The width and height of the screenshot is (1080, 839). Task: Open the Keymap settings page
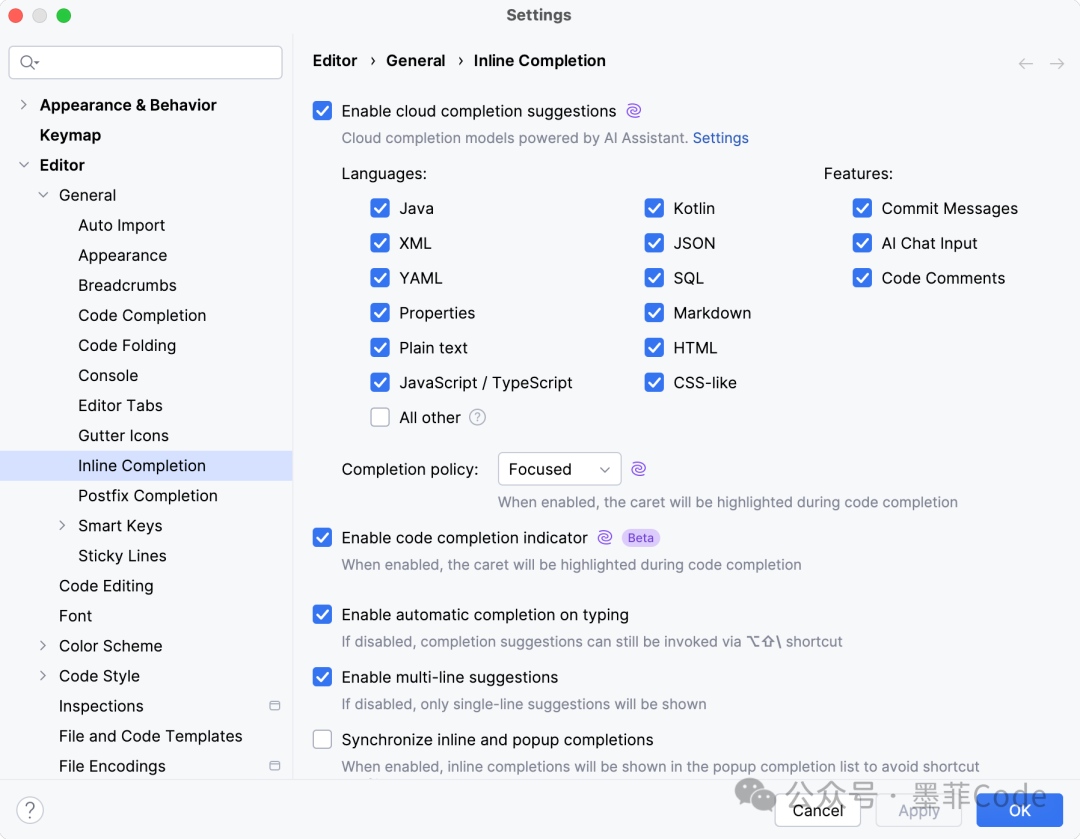click(x=70, y=135)
